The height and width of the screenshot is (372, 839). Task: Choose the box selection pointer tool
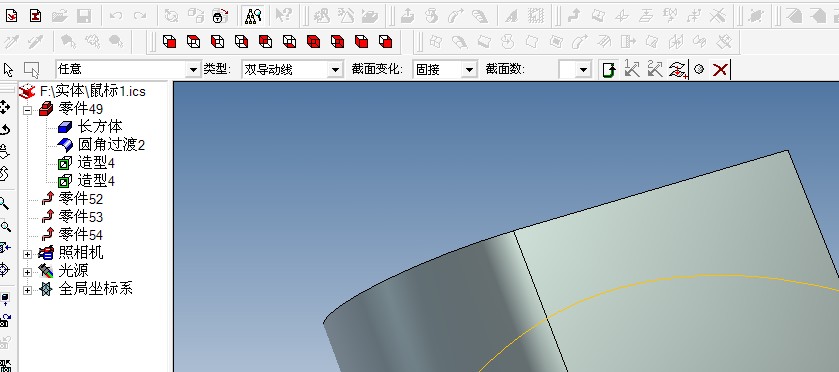[x=32, y=70]
